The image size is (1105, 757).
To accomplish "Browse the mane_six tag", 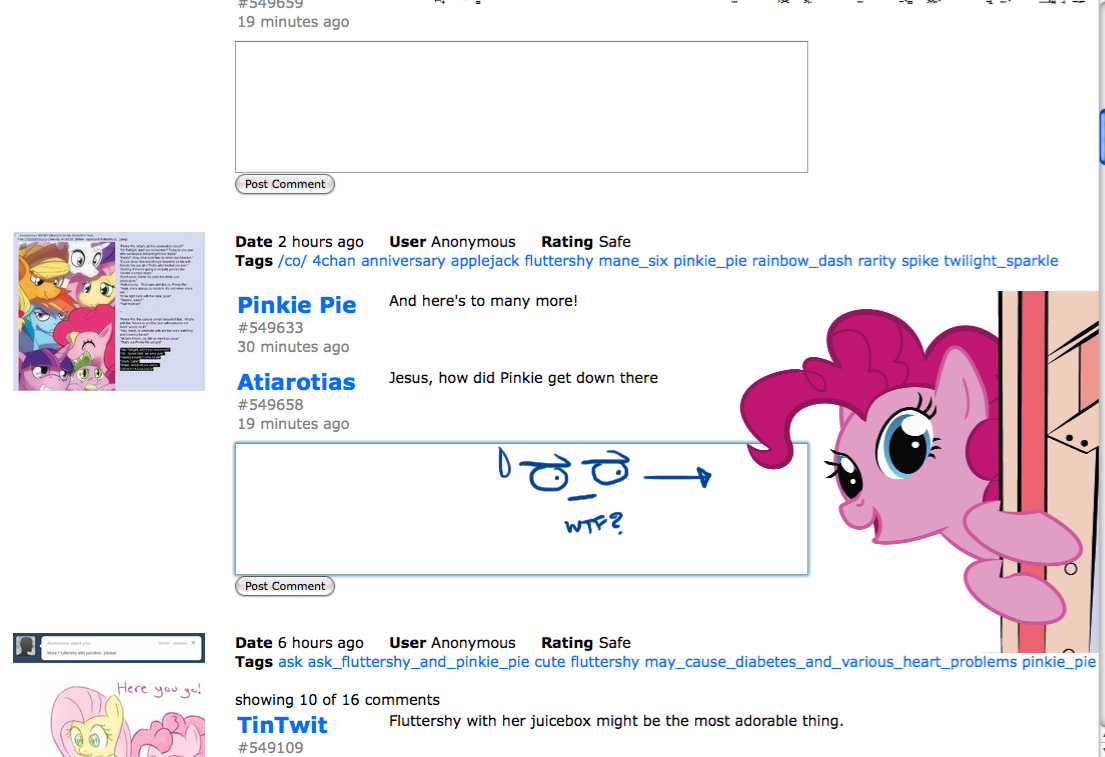I will [x=634, y=261].
